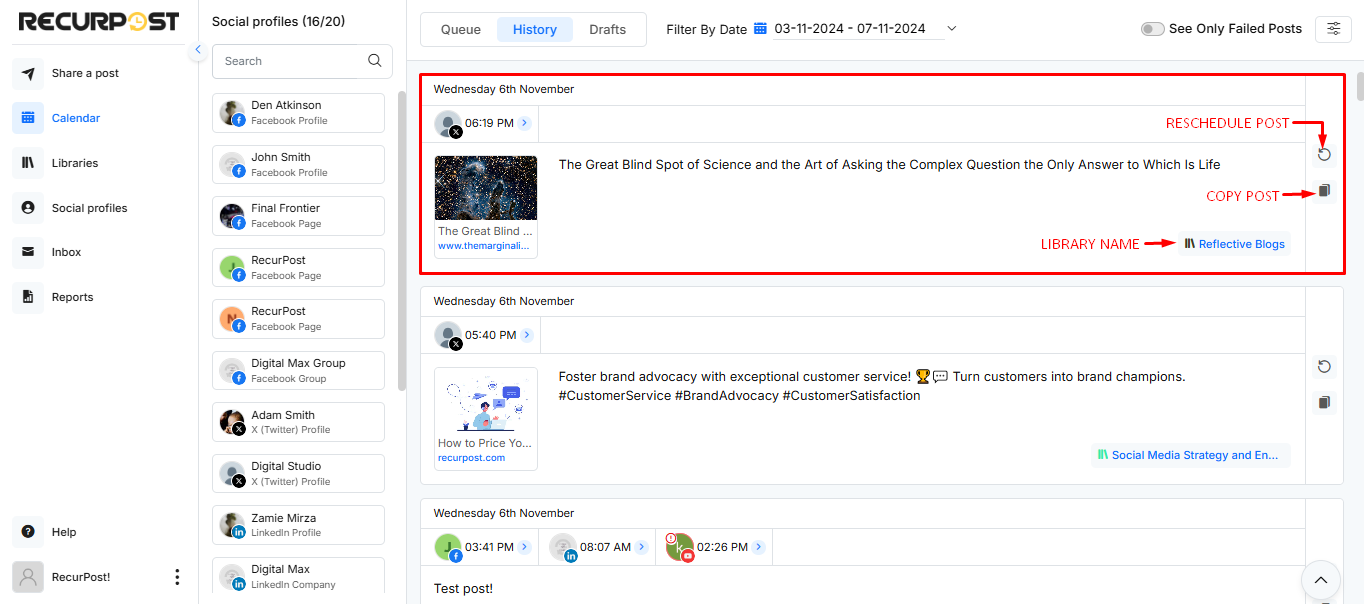Click the 03:41 PM Facebook profile avatar

448,548
